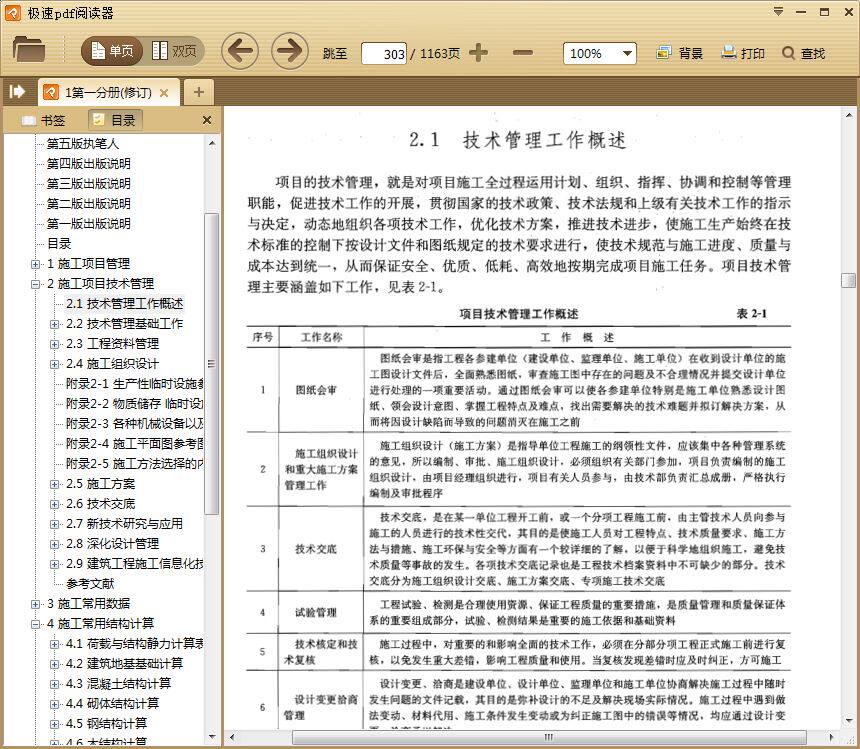
Task: Switch to bookmarks tab (书签)
Action: pyautogui.click(x=43, y=120)
